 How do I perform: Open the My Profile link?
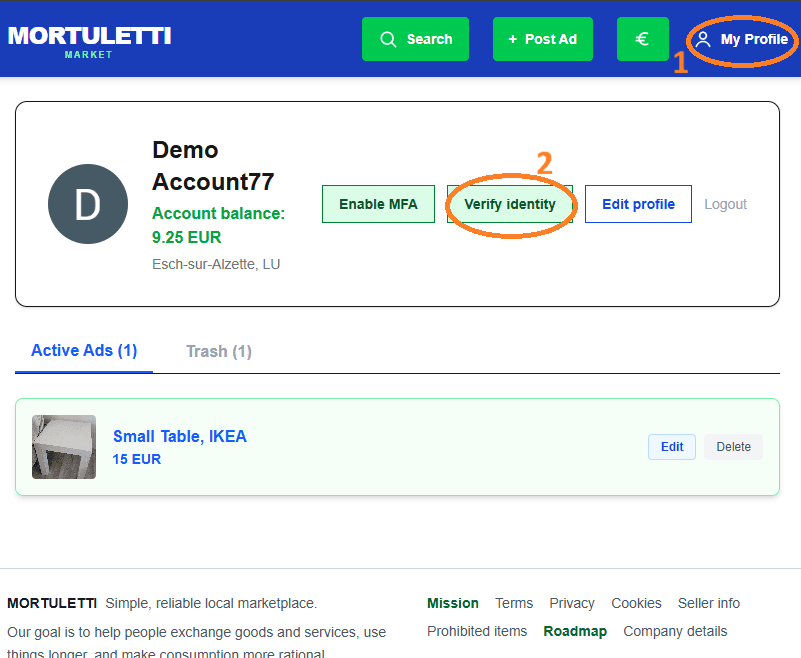(x=742, y=39)
